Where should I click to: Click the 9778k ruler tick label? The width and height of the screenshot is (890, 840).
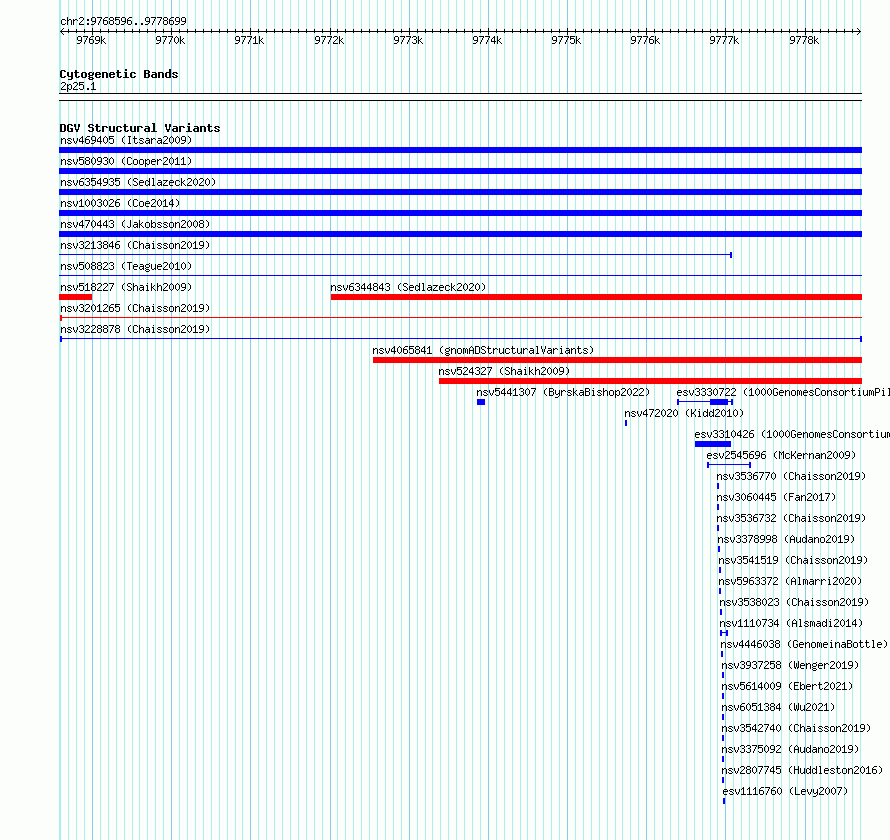tap(804, 40)
